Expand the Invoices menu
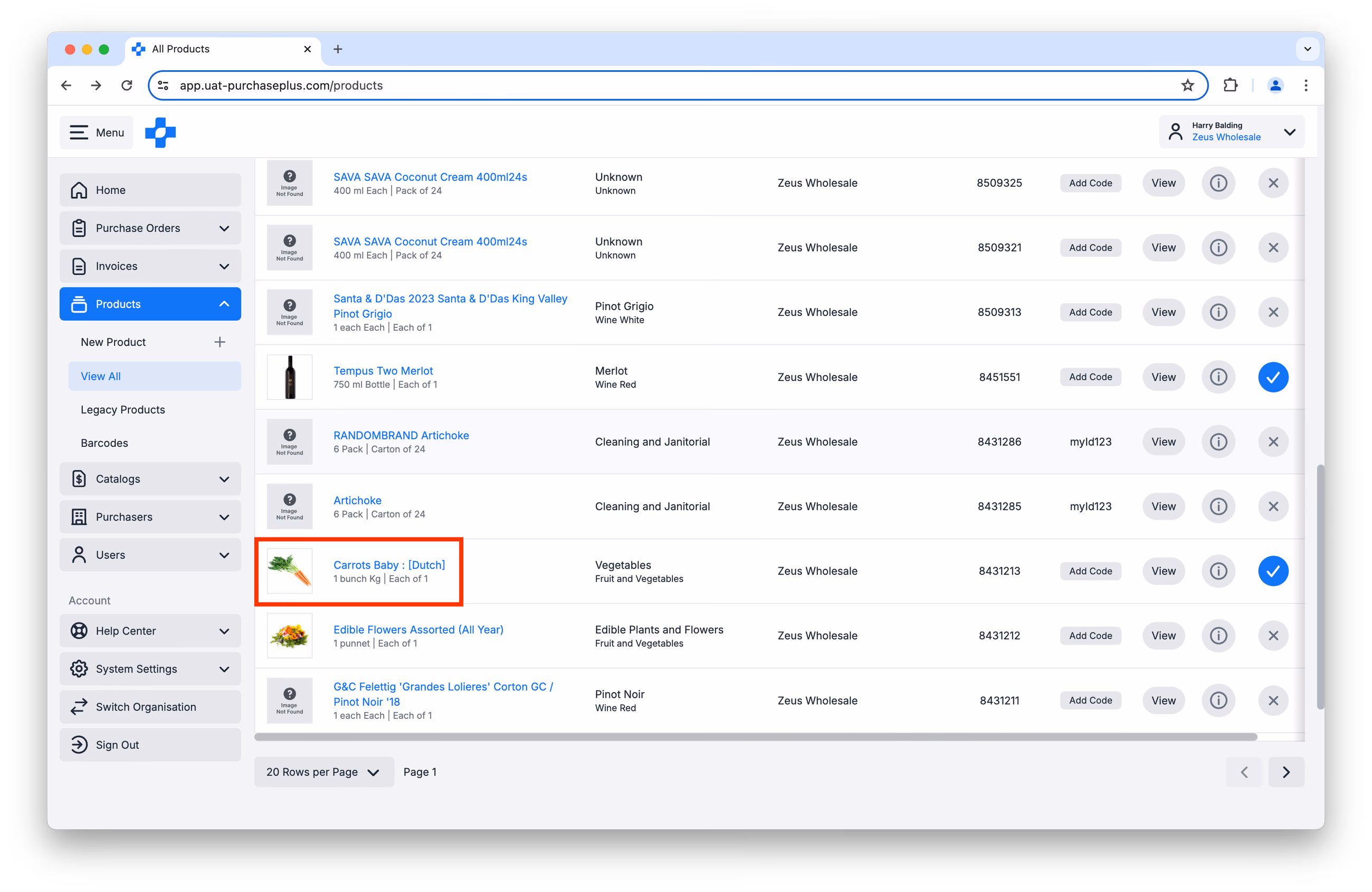1372x892 pixels. click(150, 266)
